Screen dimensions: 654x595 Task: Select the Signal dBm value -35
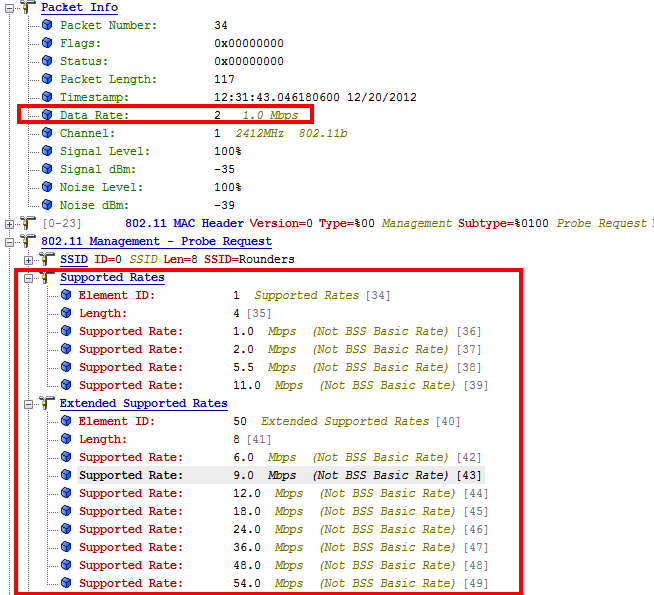point(224,169)
